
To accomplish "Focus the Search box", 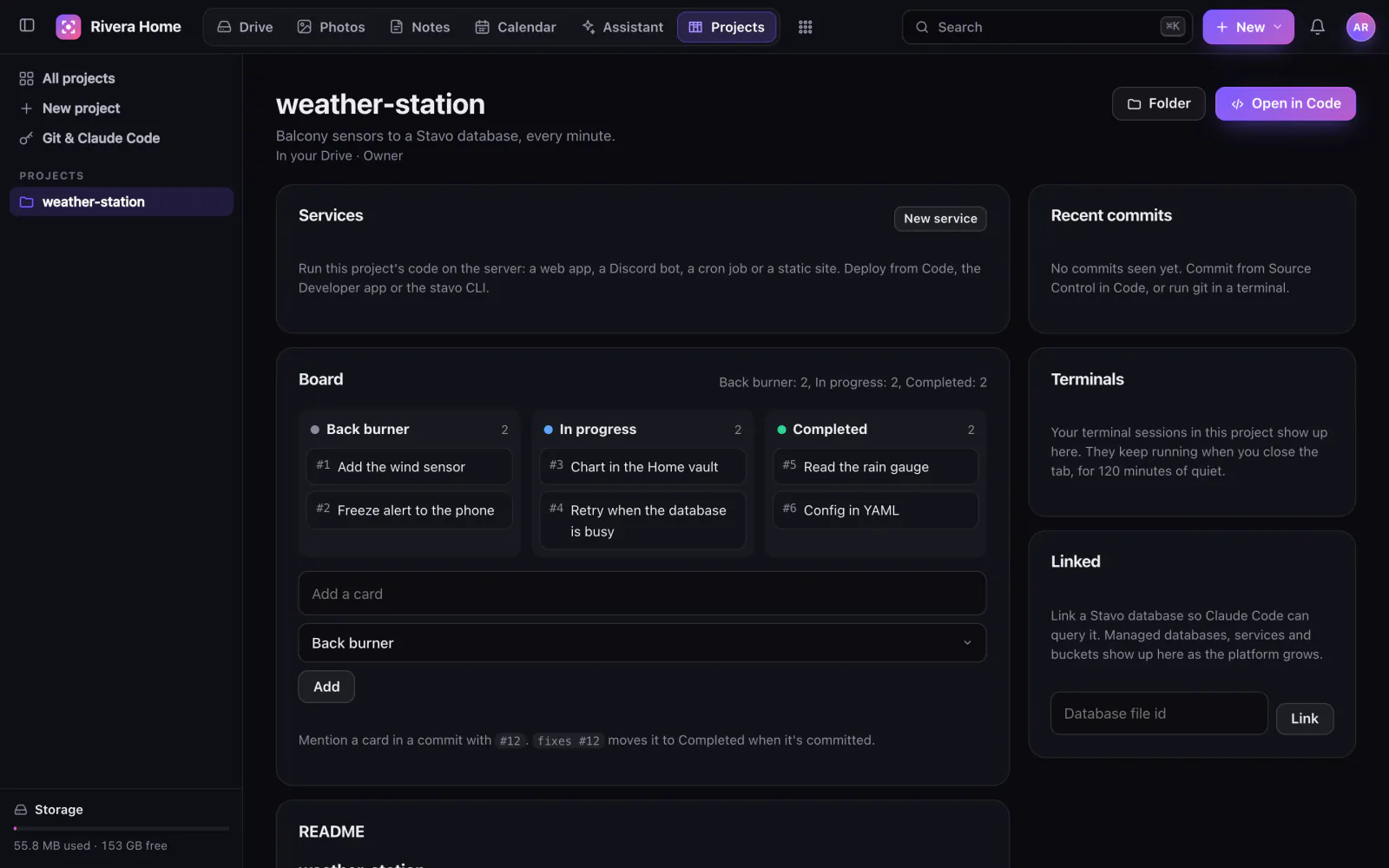I will [x=1047, y=27].
